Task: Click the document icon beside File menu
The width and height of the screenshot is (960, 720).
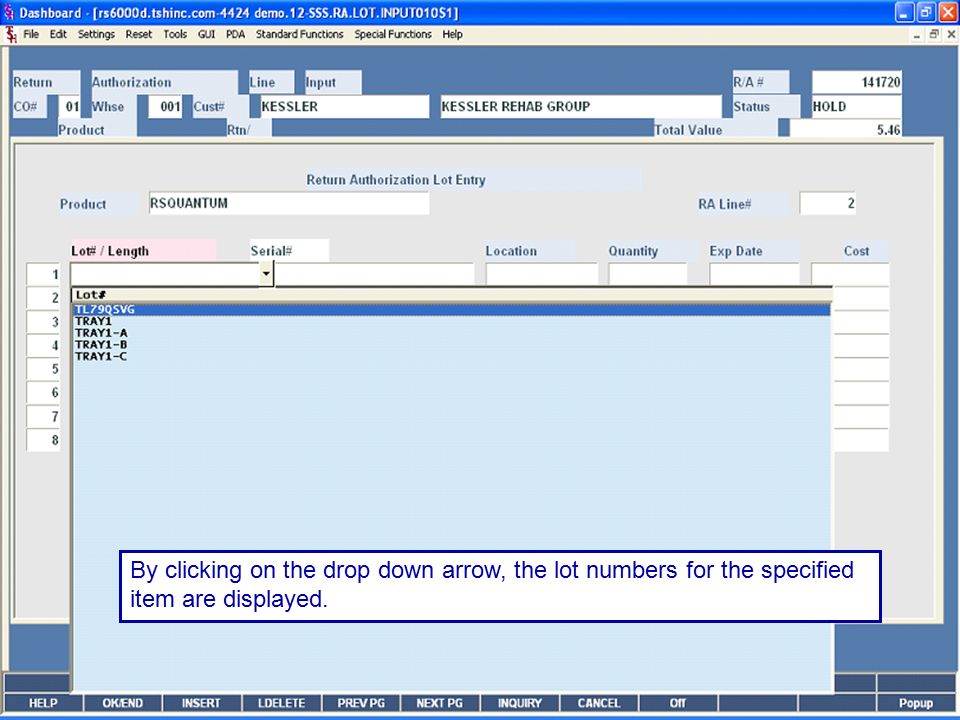Action: [x=10, y=35]
